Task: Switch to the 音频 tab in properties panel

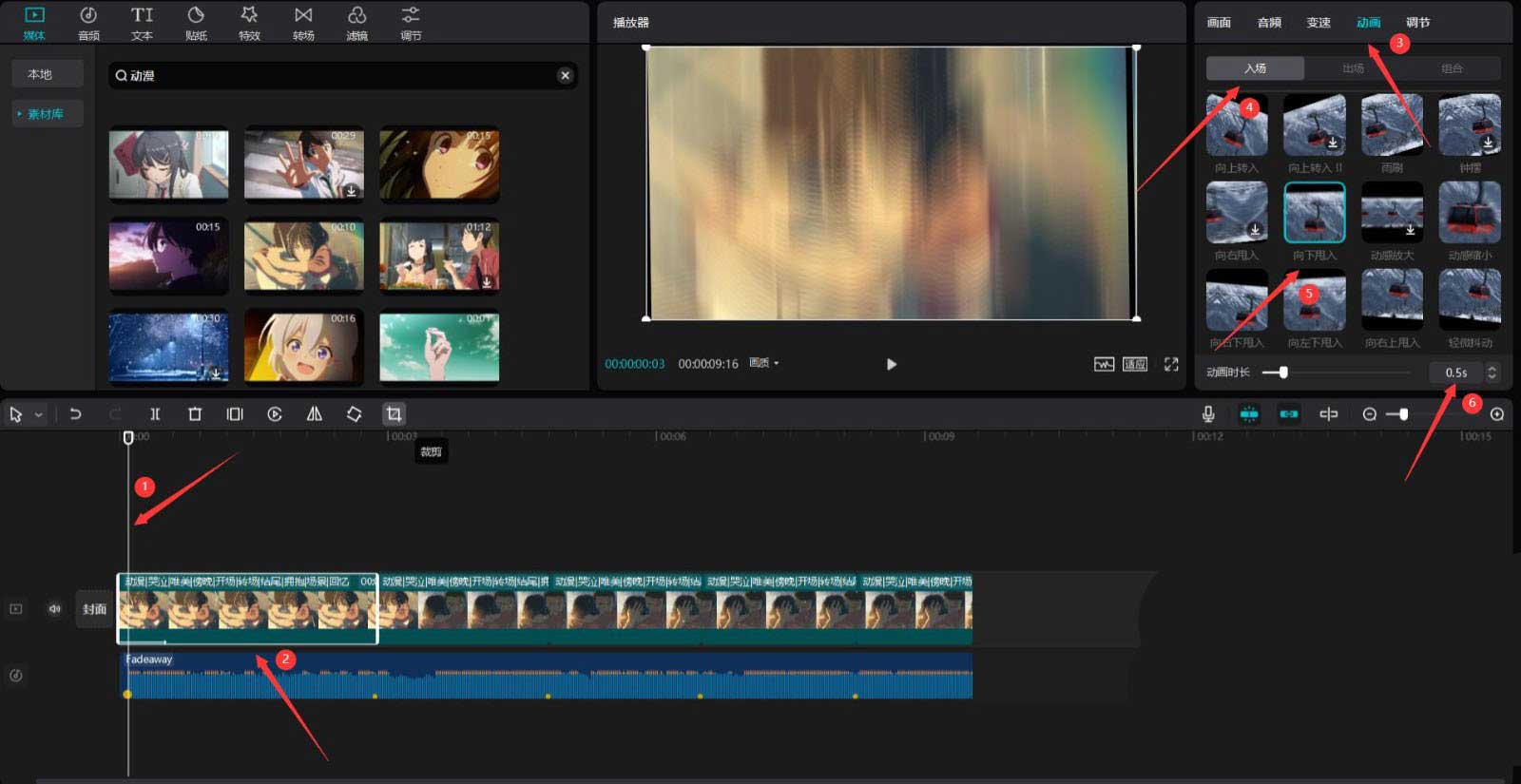Action: tap(1269, 23)
